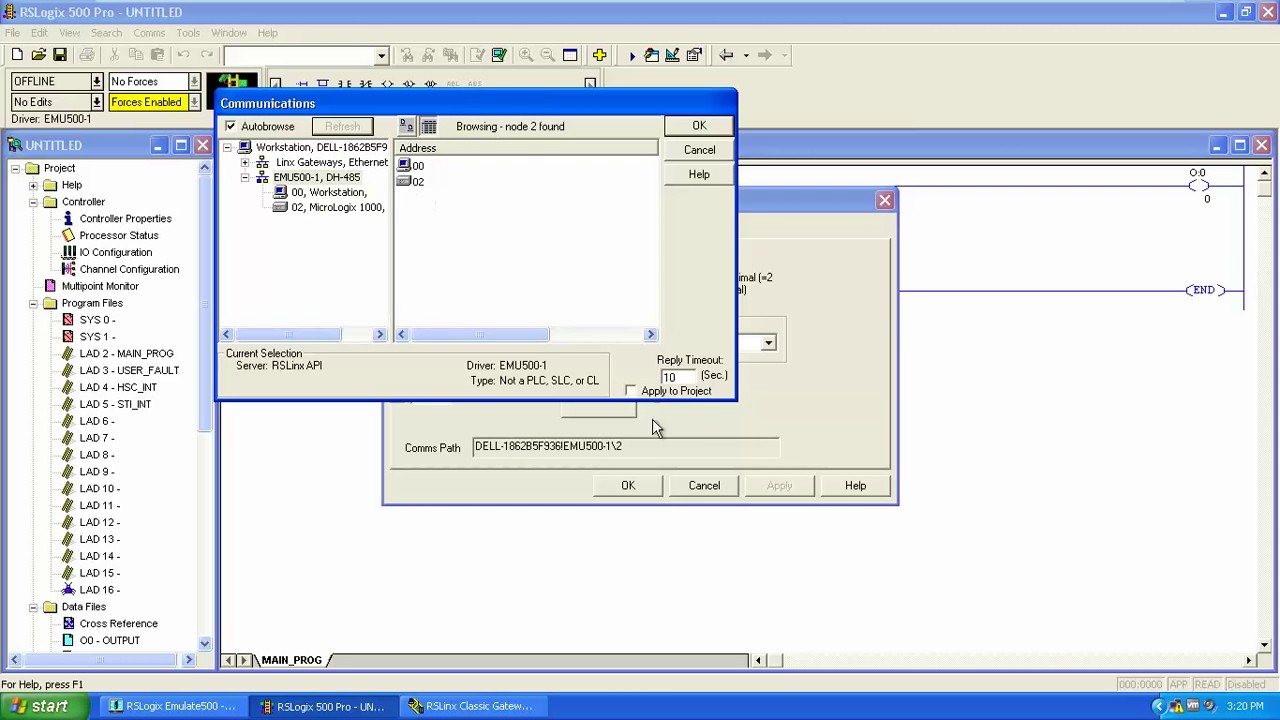The image size is (1280, 720).
Task: Open the File menu
Action: (x=12, y=33)
